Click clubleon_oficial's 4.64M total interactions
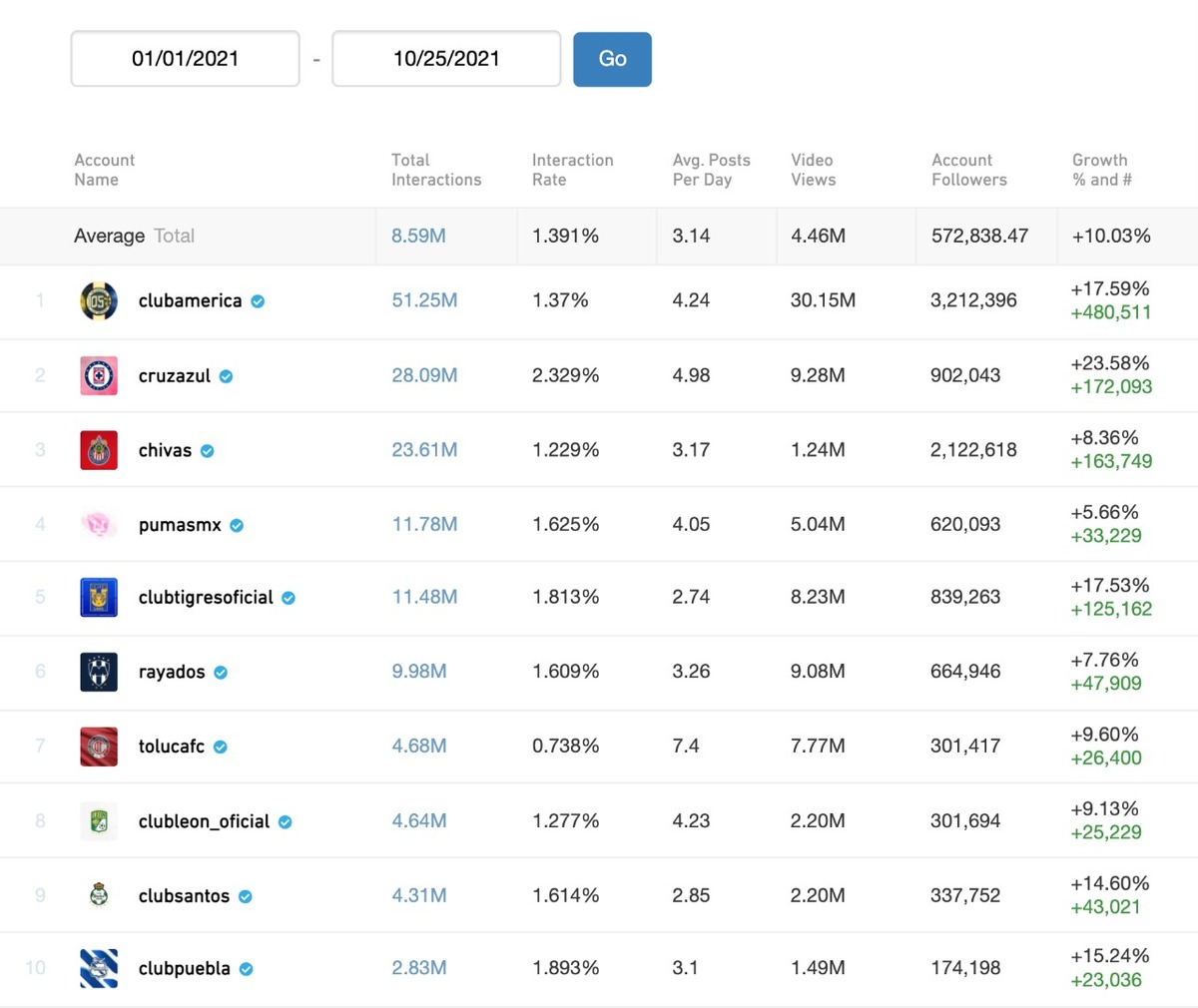The image size is (1198, 1008). (x=419, y=820)
